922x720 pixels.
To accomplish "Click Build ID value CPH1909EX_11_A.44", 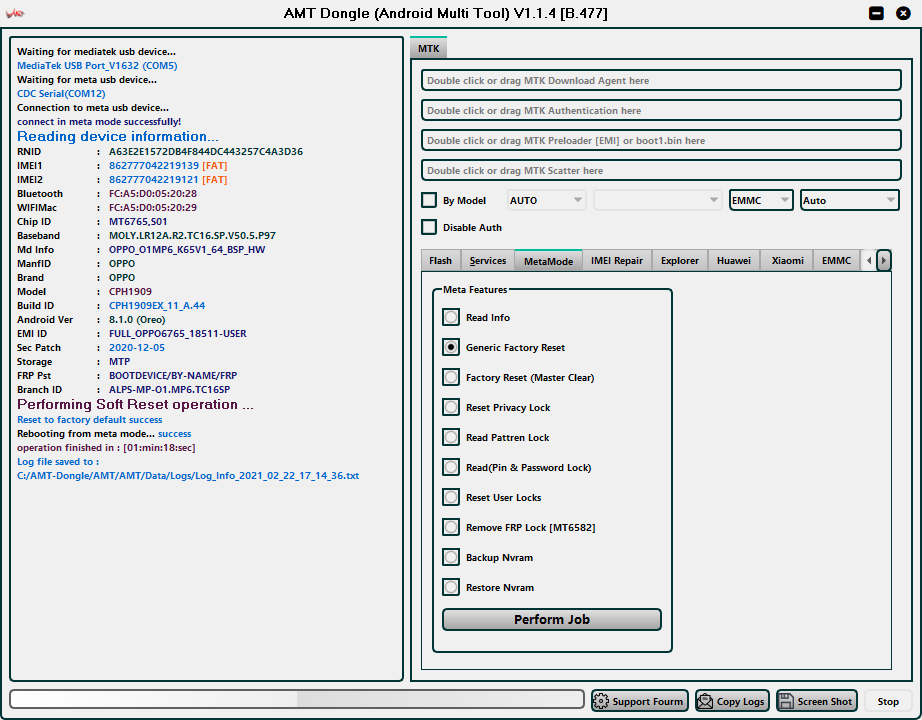I will pos(157,305).
